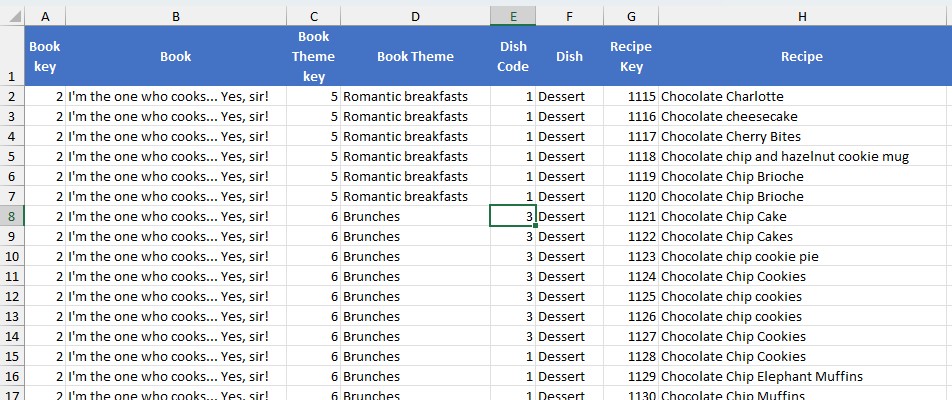Select row 8 header number
Viewport: 952px width, 400px height.
(12, 216)
